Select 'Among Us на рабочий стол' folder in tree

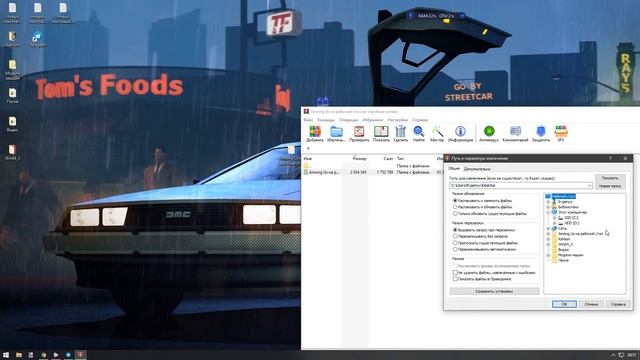pyautogui.click(x=580, y=234)
